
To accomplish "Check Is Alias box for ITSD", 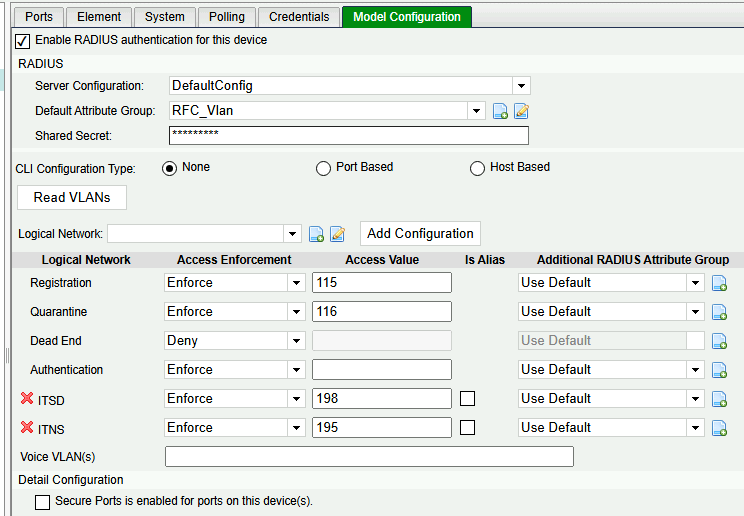I will [x=467, y=399].
